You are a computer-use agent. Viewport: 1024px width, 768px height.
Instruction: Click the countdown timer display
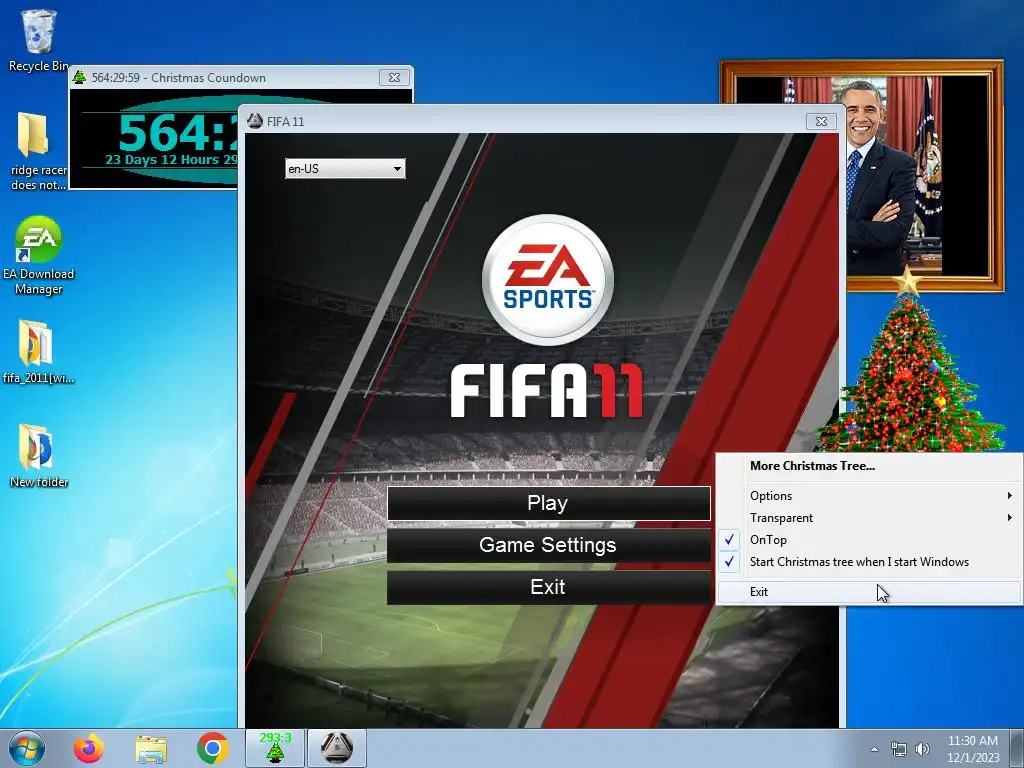(178, 133)
